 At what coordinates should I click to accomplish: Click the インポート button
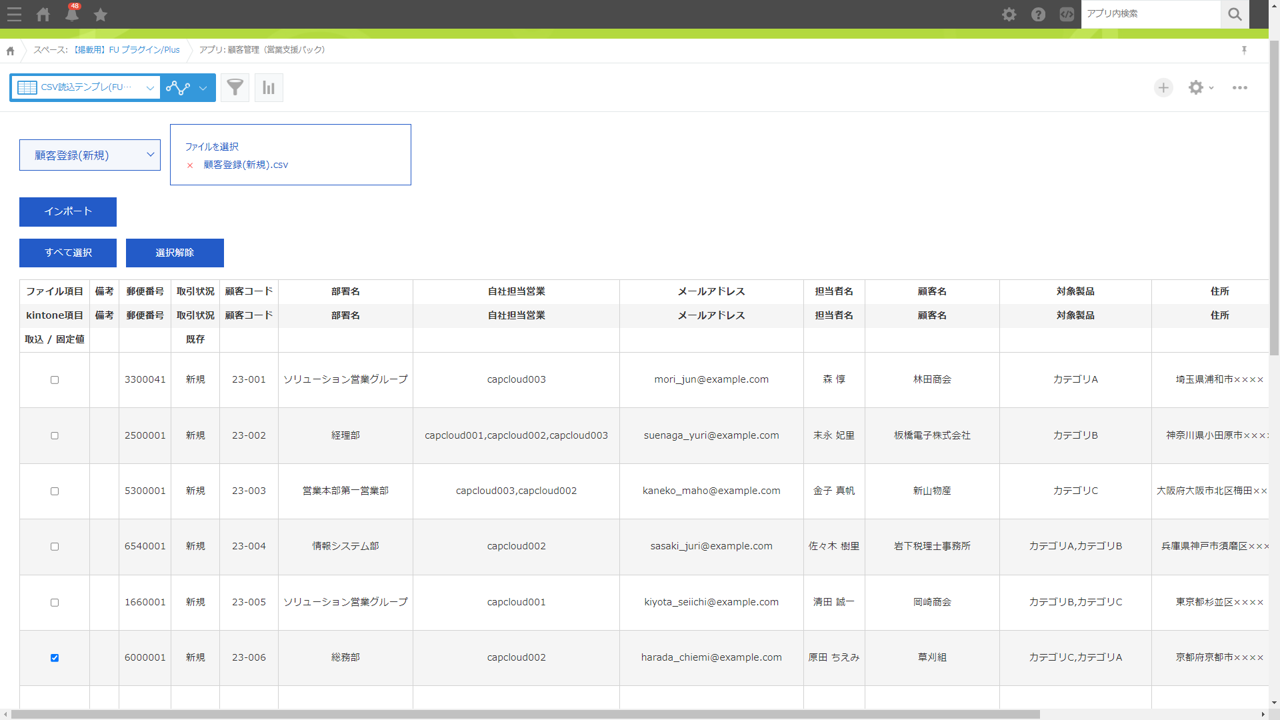pos(68,212)
